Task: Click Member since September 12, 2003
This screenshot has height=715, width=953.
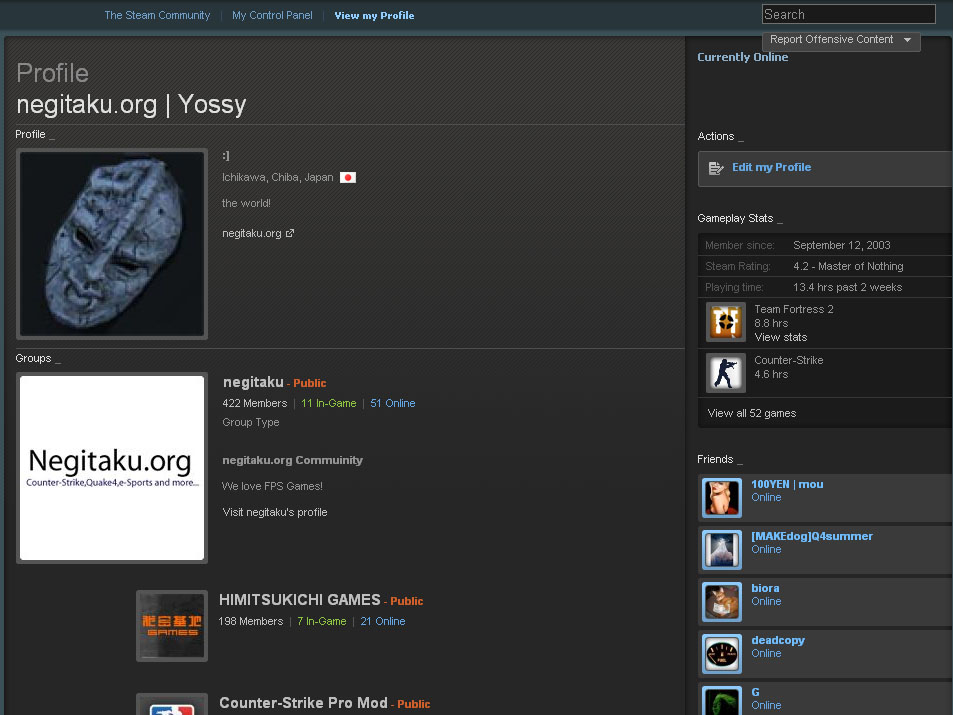Action: (x=842, y=245)
